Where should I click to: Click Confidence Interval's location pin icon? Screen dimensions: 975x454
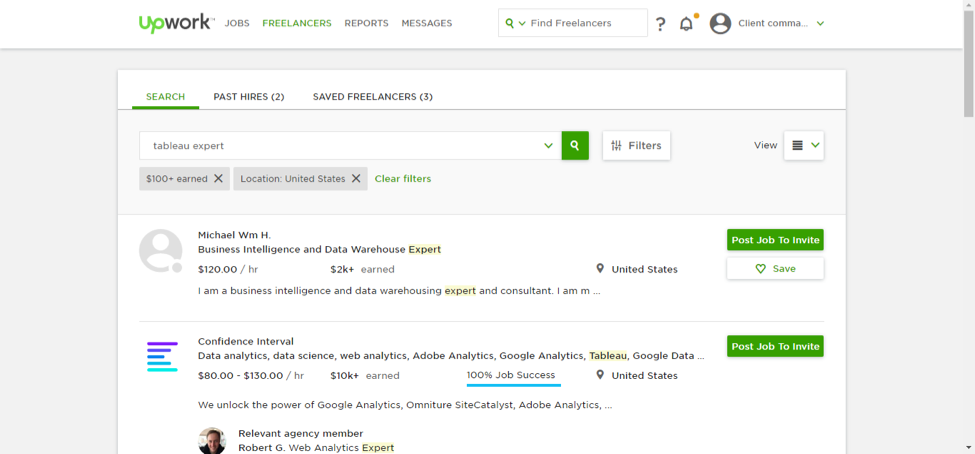click(x=600, y=375)
